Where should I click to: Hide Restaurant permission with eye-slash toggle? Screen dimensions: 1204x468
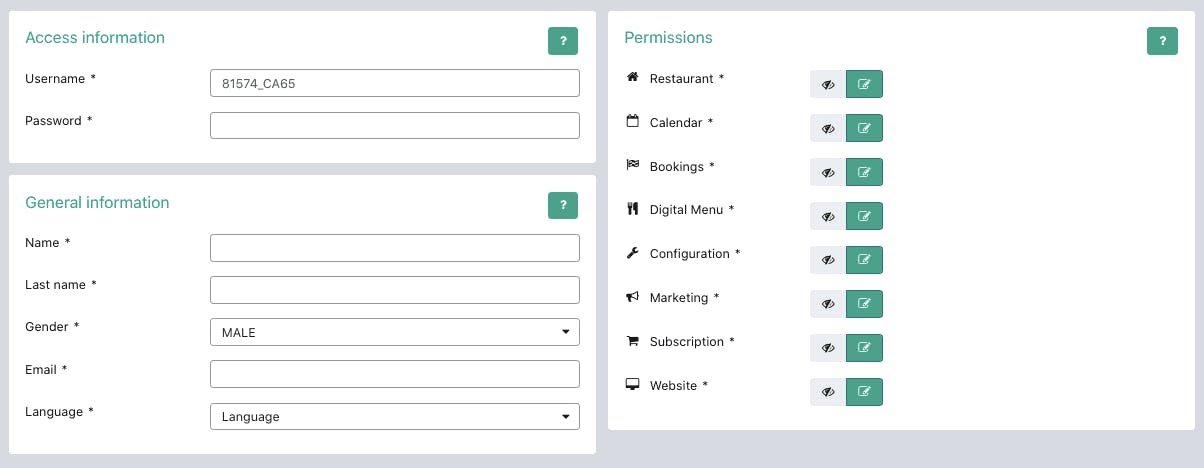click(828, 84)
